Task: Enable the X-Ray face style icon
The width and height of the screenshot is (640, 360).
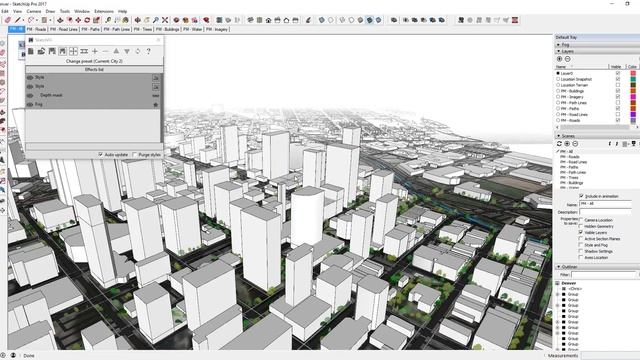Action: [x=322, y=20]
